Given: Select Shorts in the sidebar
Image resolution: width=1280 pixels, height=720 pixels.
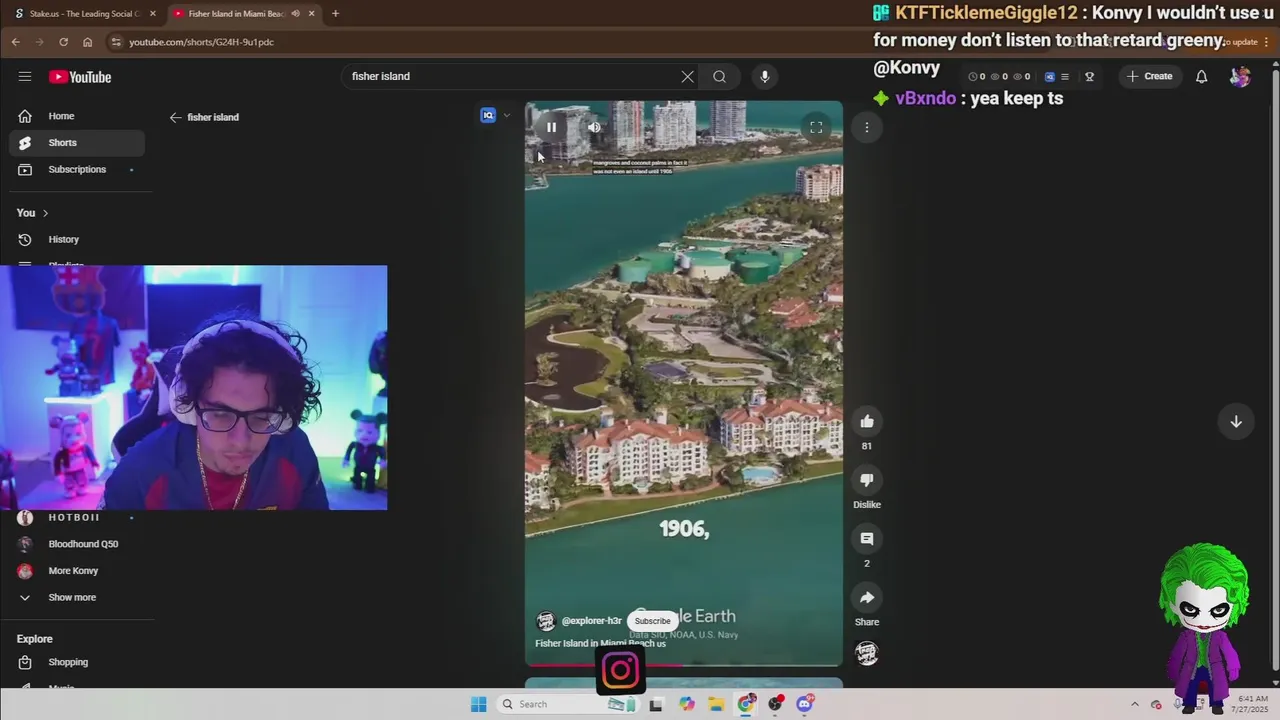Looking at the screenshot, I should point(77,143).
